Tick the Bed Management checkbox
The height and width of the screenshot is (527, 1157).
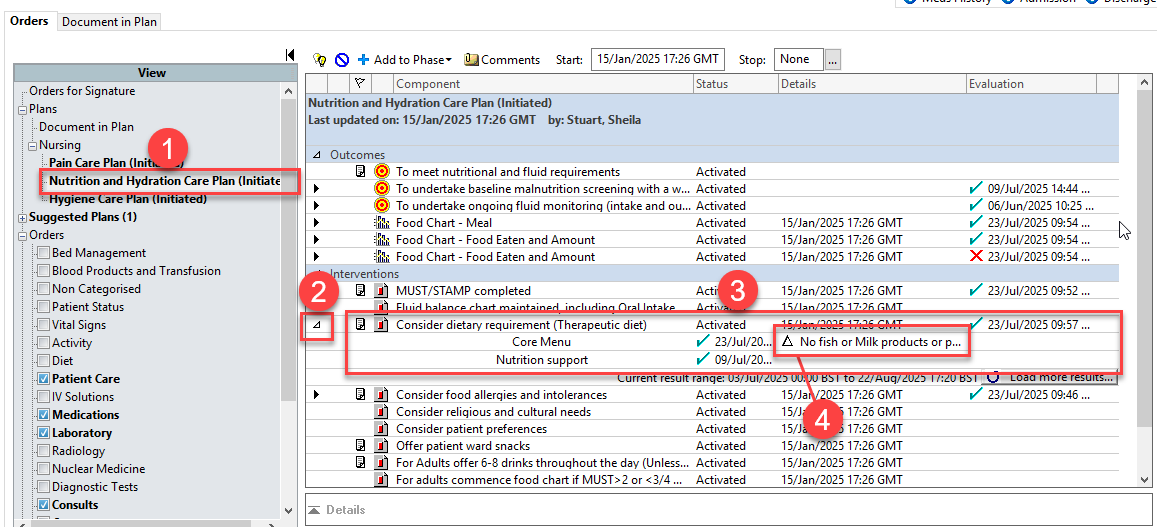44,253
